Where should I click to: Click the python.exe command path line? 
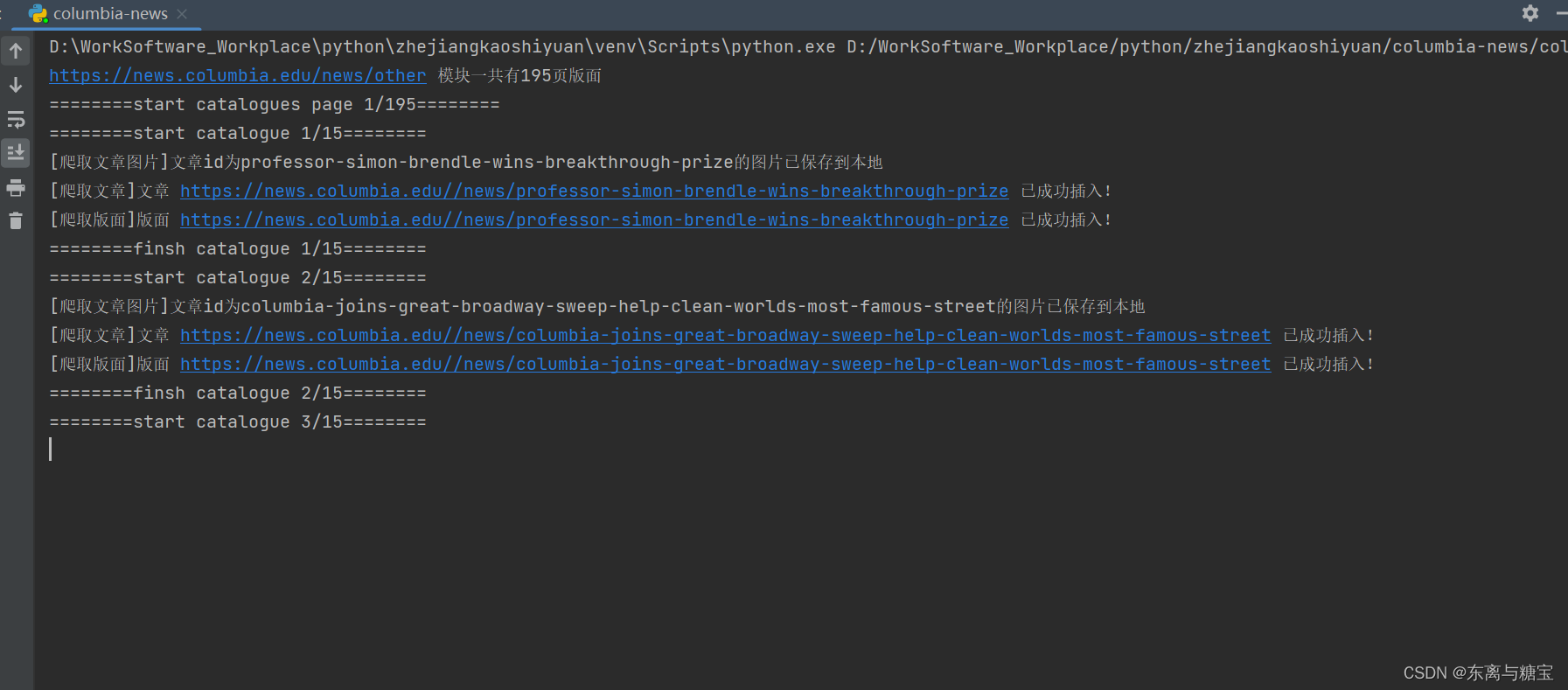(808, 47)
